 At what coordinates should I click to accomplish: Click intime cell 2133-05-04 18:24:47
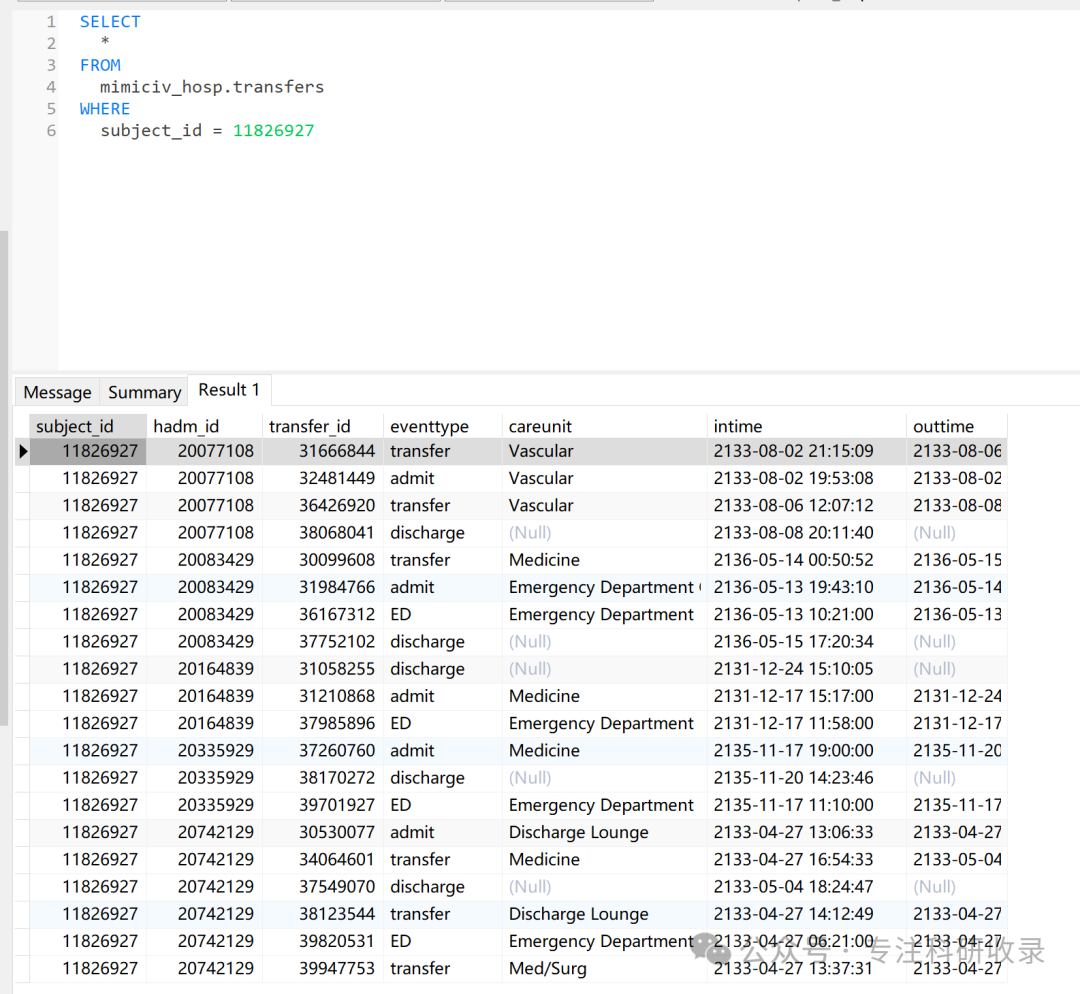coord(807,887)
